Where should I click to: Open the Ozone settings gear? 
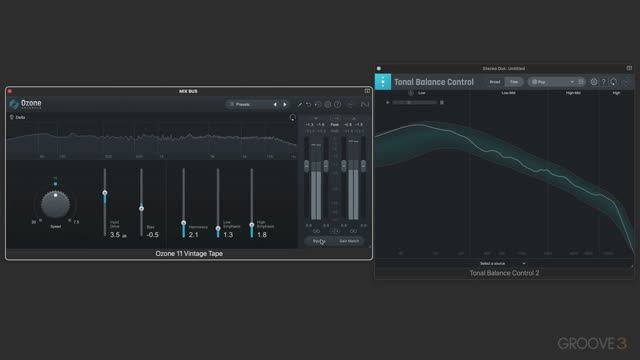tap(328, 104)
